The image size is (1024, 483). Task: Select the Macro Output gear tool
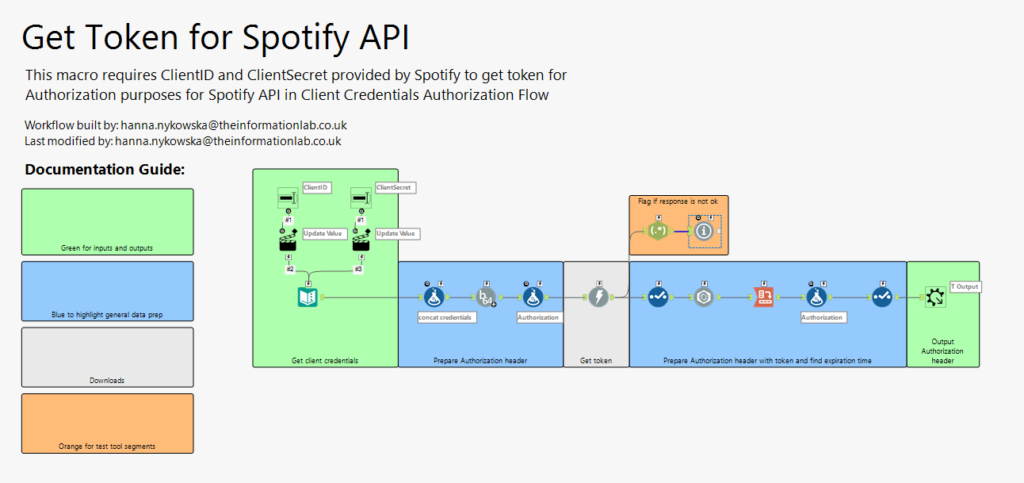tap(936, 298)
